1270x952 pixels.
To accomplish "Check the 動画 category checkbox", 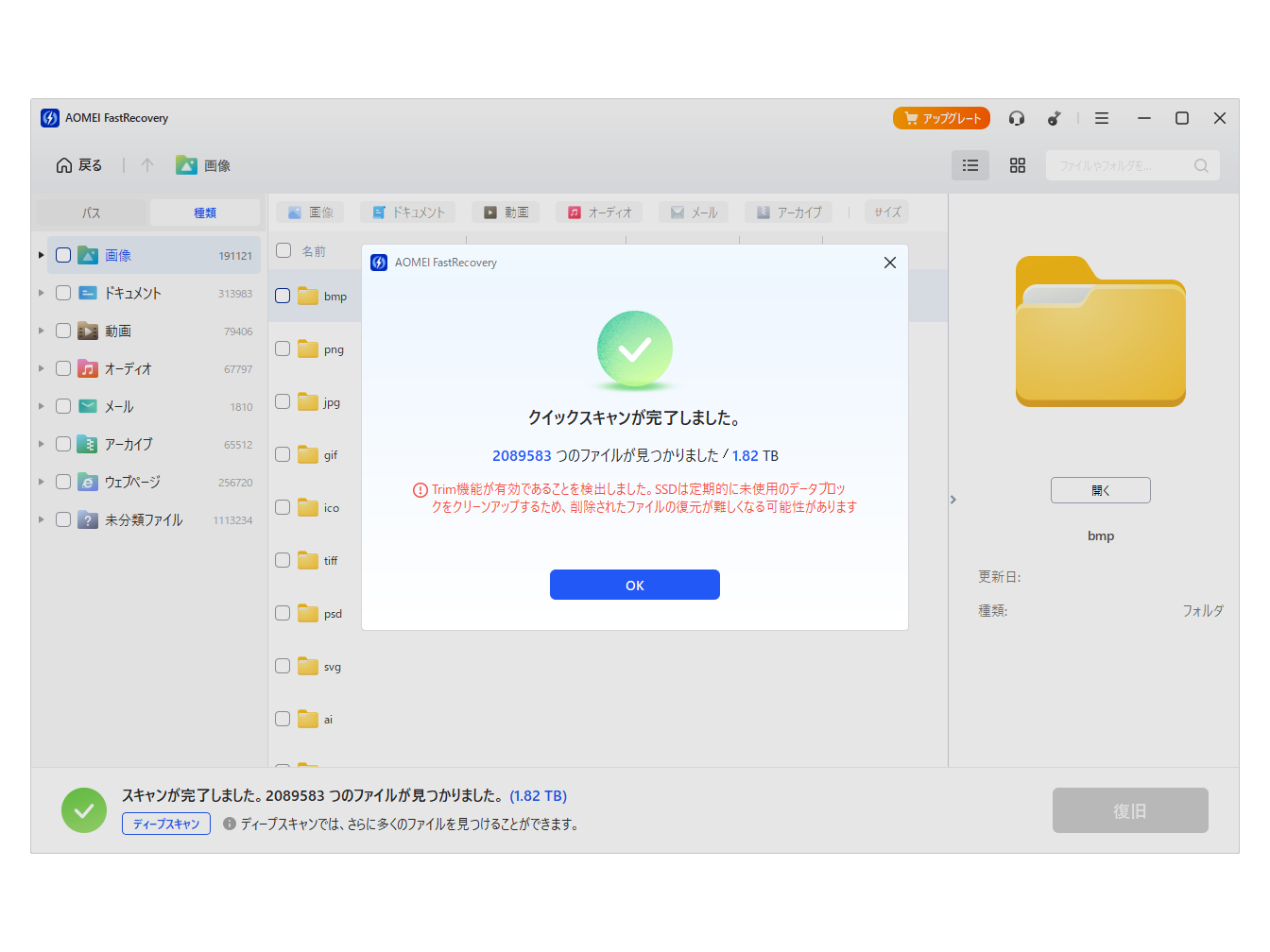I will coord(63,331).
